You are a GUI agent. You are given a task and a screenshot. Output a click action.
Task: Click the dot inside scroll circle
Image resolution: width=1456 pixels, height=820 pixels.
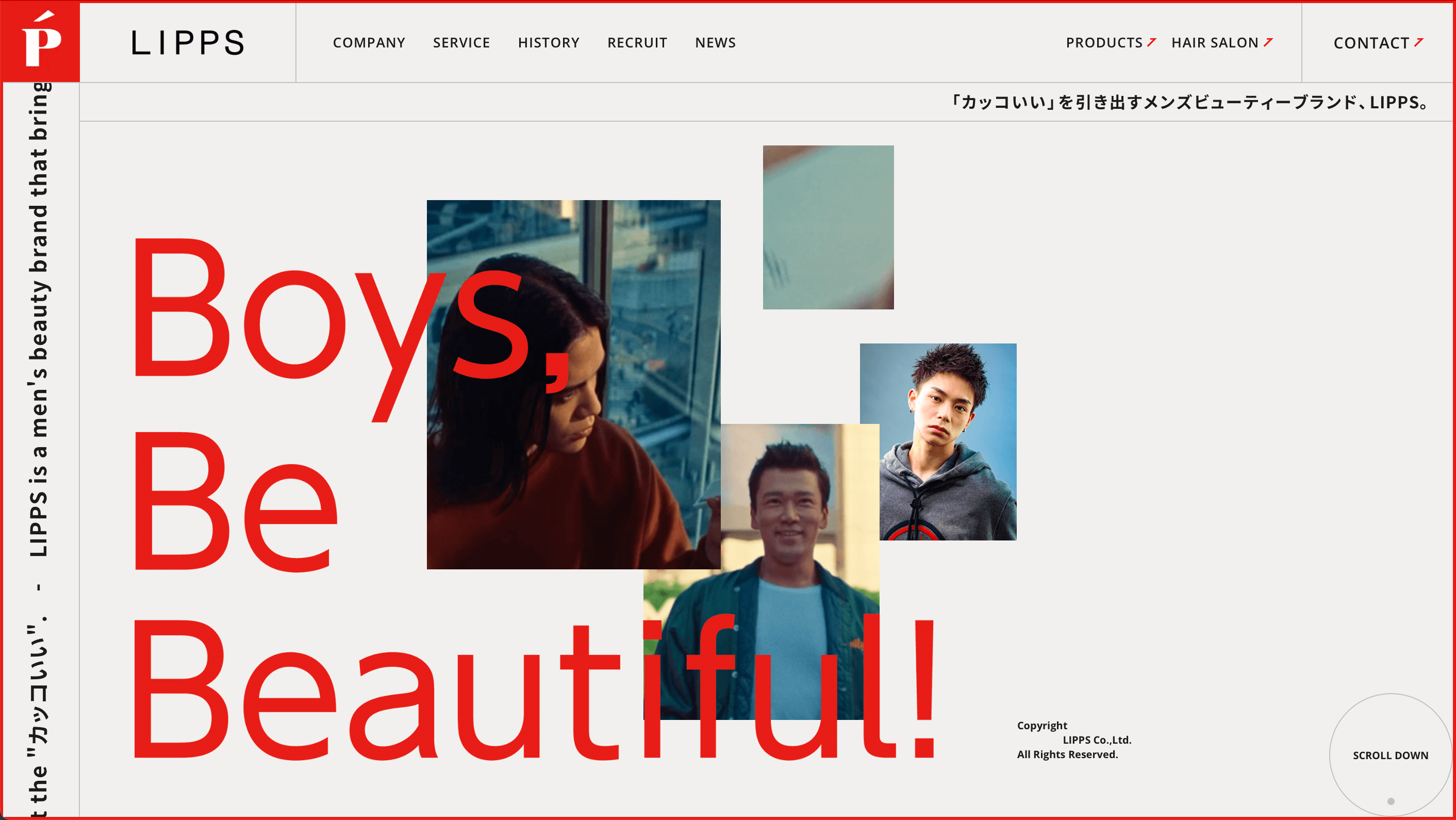1391,801
